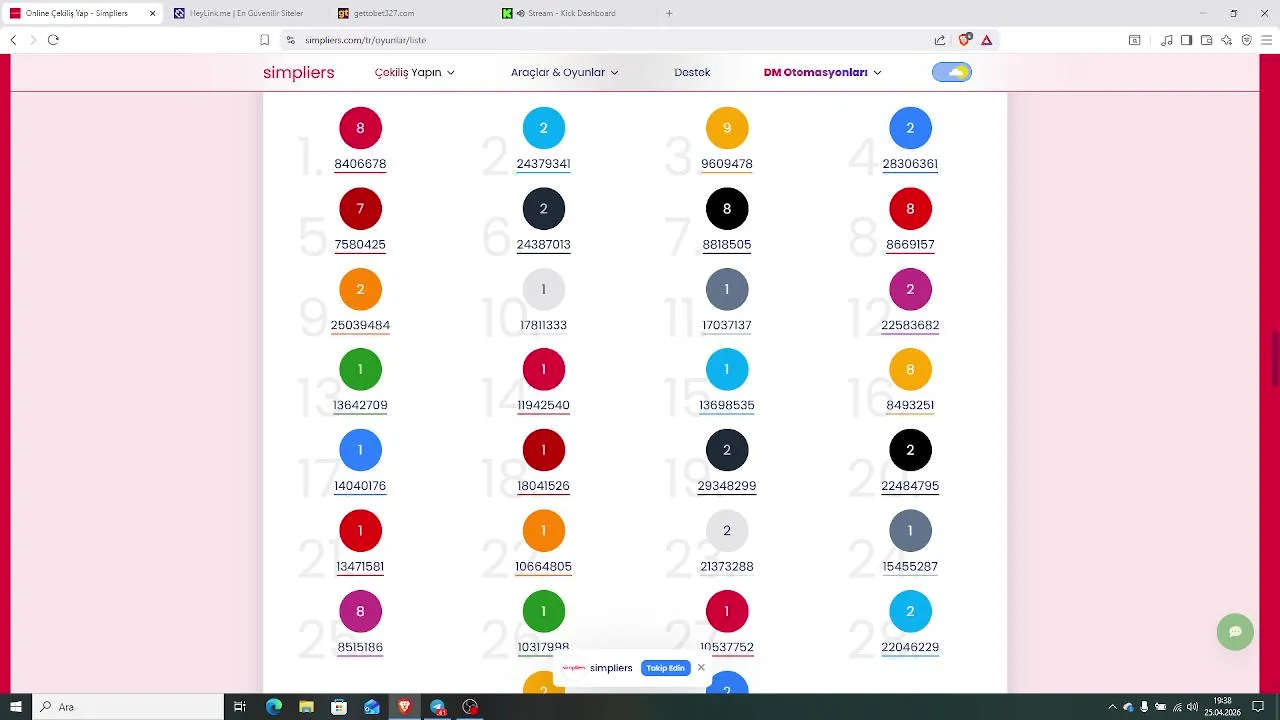Open the Brave Shields lion icon
The width and height of the screenshot is (1280, 720).
tap(965, 40)
